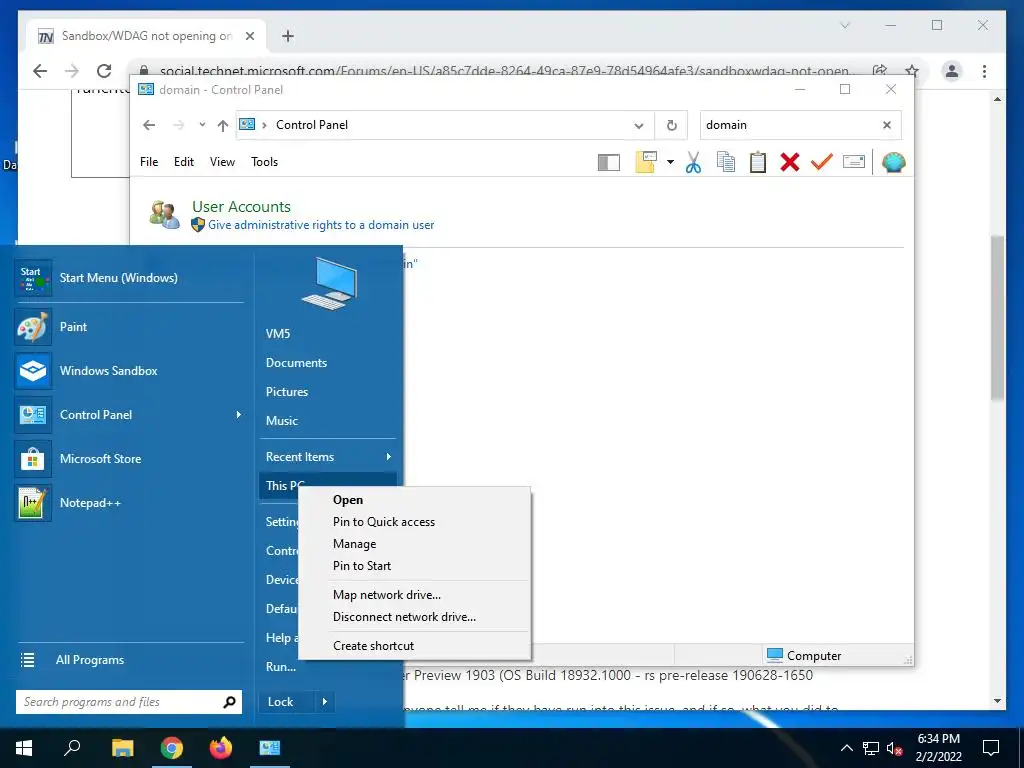Click Give administrative rights to a domain user
This screenshot has height=768, width=1024.
321,225
